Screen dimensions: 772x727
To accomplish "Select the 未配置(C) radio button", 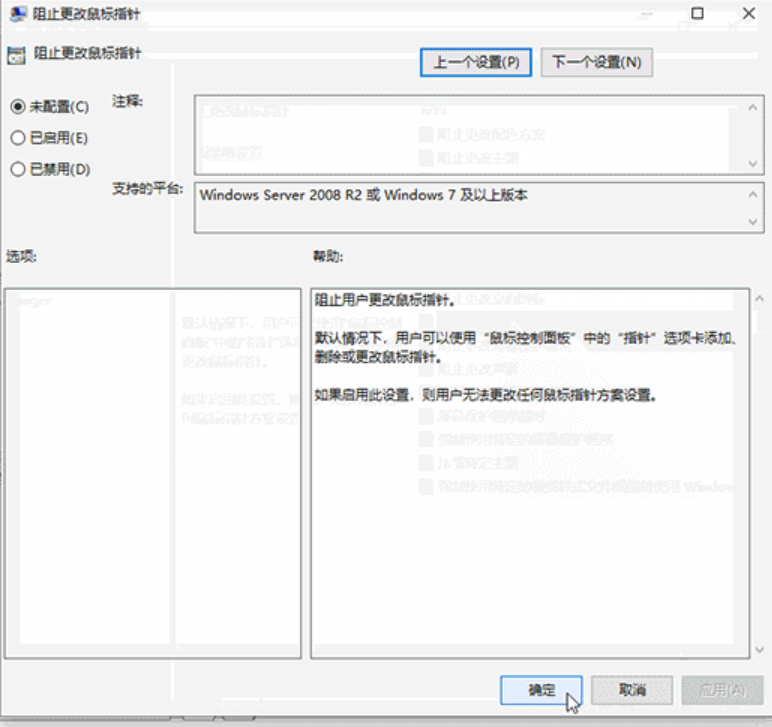I will [50, 107].
